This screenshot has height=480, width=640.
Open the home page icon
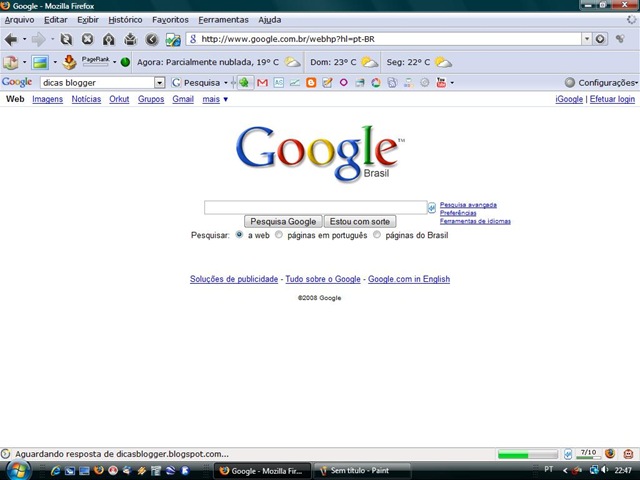tap(109, 39)
